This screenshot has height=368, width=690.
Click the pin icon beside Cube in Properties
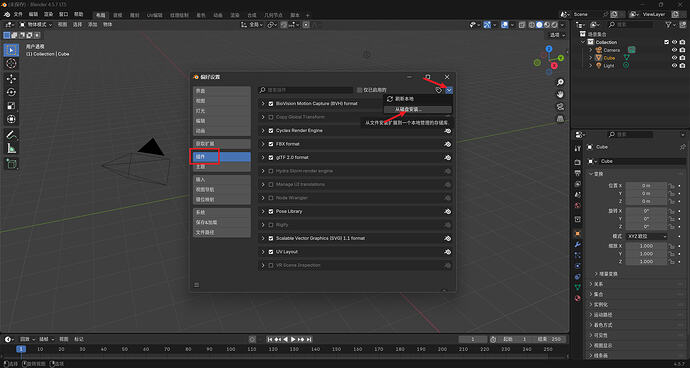tap(683, 147)
